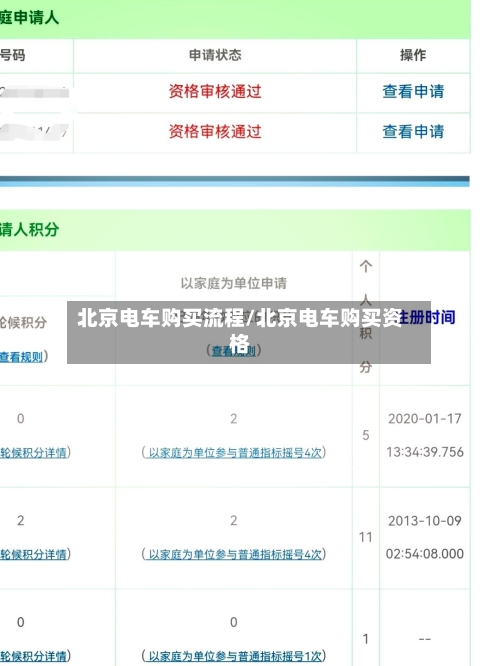
Task: Click 以家庭为单位参与普通指标摇号4次 link in 2013-10-09 row
Action: 234,554
